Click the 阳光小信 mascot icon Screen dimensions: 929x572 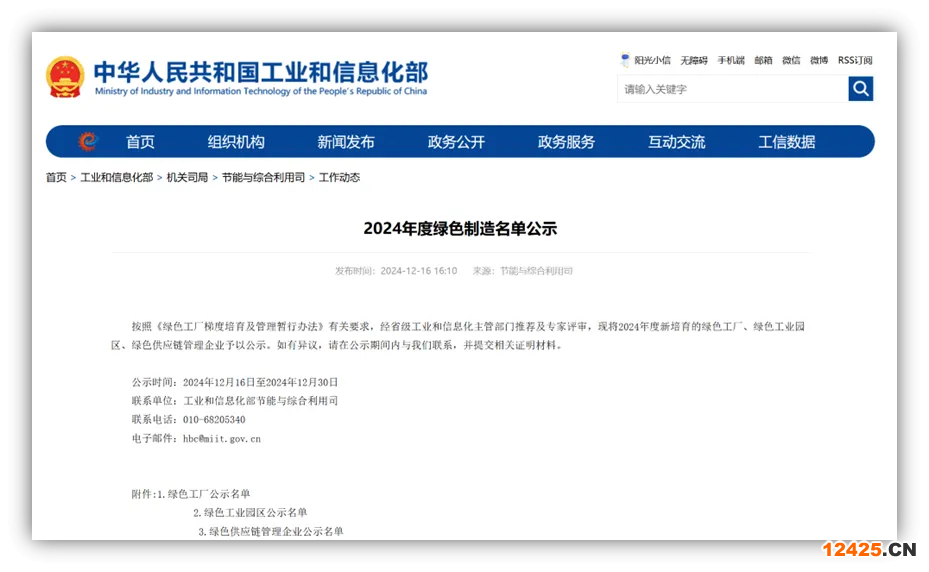(x=624, y=60)
